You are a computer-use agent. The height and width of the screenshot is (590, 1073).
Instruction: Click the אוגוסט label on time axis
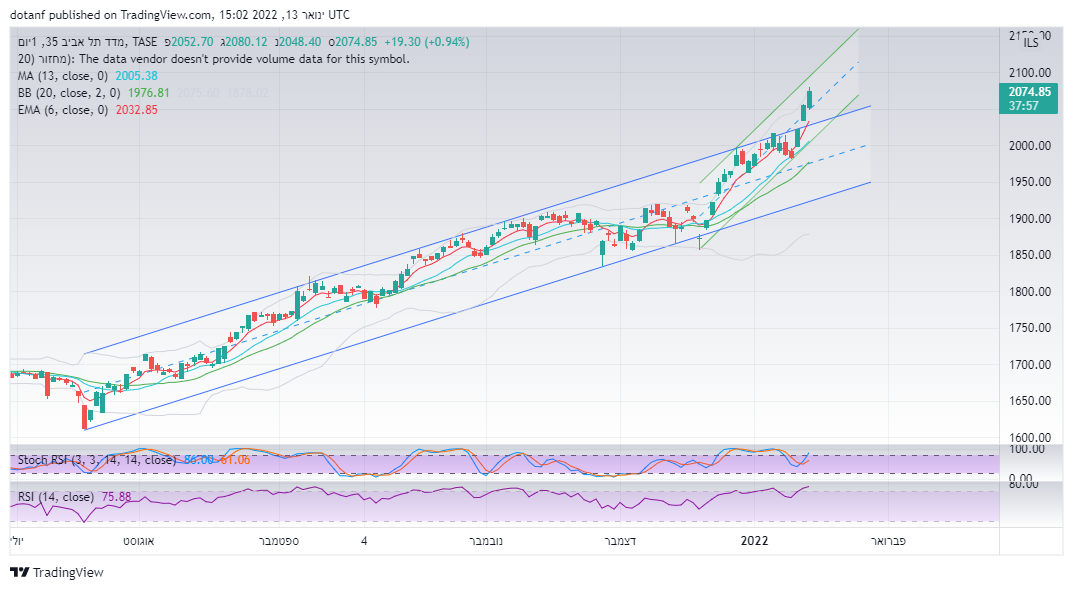pyautogui.click(x=139, y=541)
